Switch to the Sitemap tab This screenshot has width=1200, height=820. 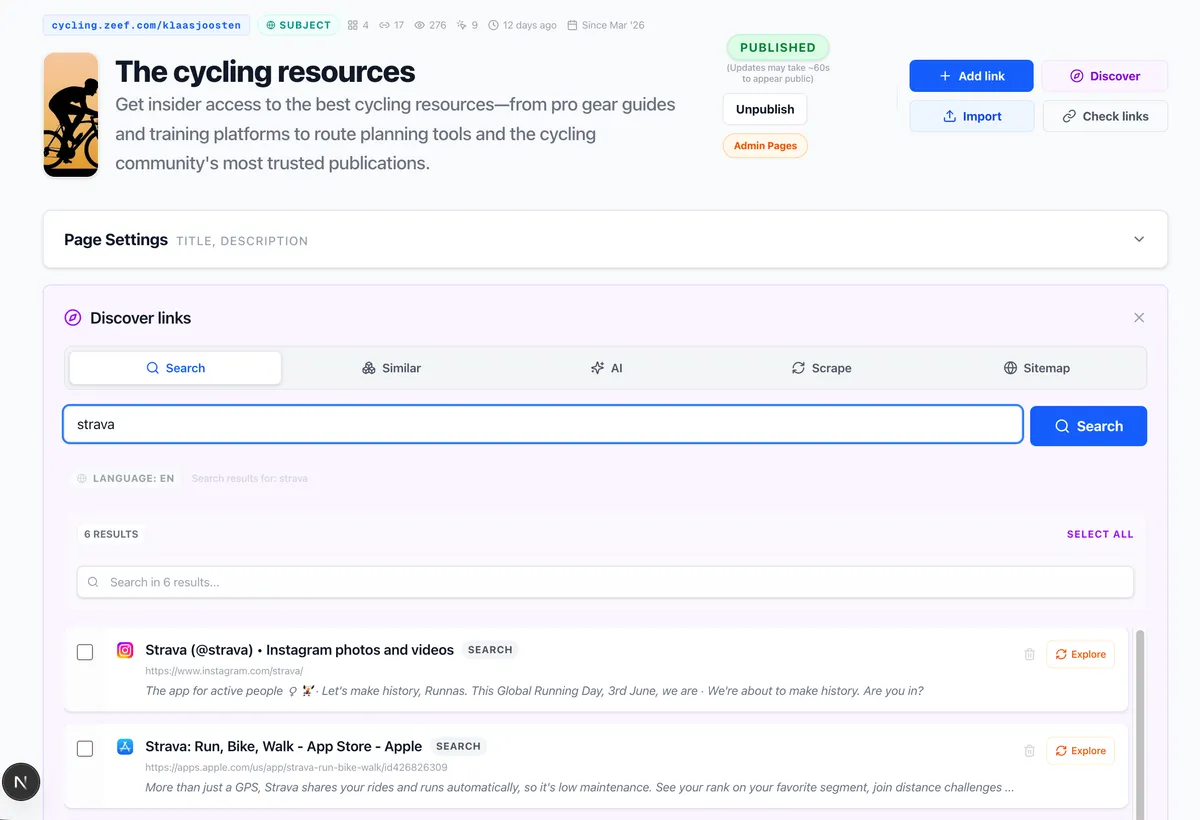tap(1036, 368)
